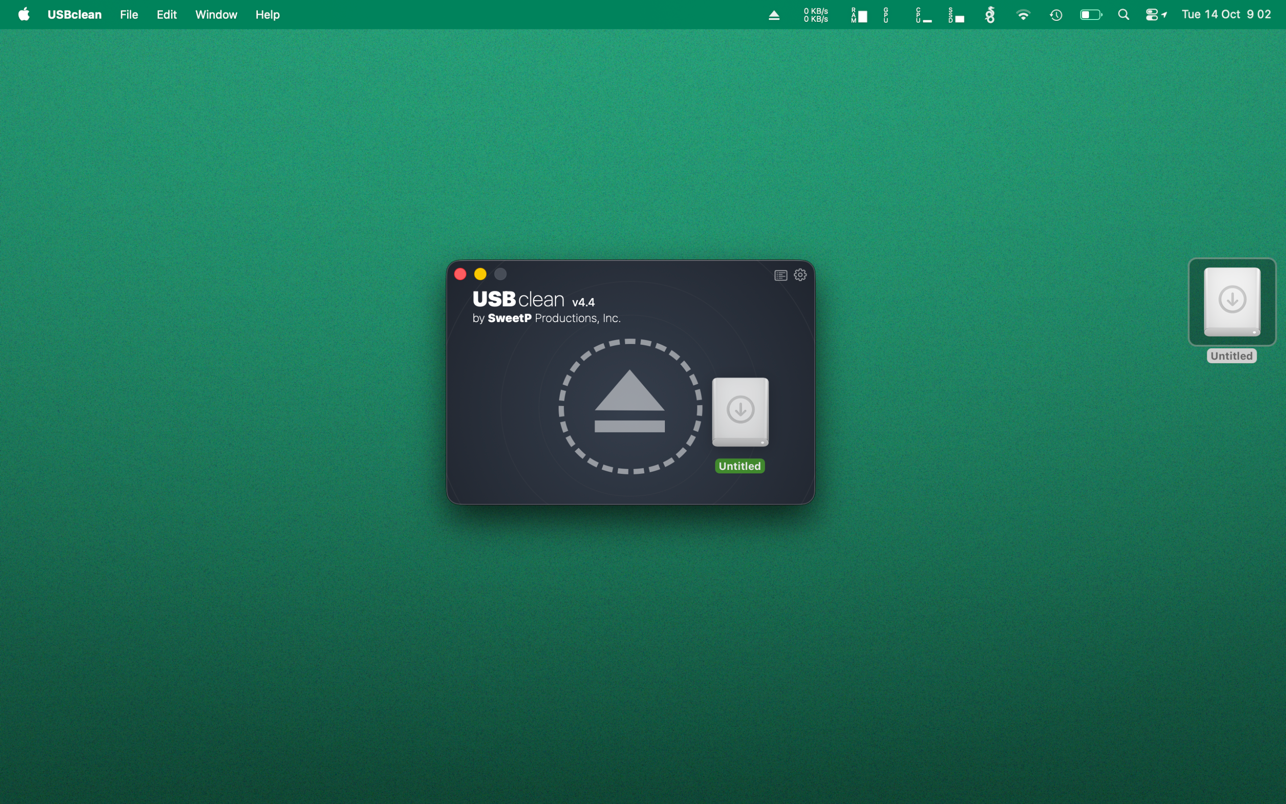The height and width of the screenshot is (804, 1286).
Task: Open Time Machine menu bar icon
Action: (1056, 15)
